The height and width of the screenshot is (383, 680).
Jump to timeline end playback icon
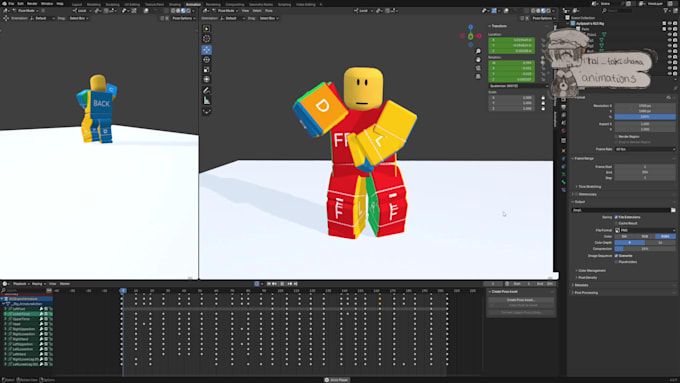tap(296, 284)
